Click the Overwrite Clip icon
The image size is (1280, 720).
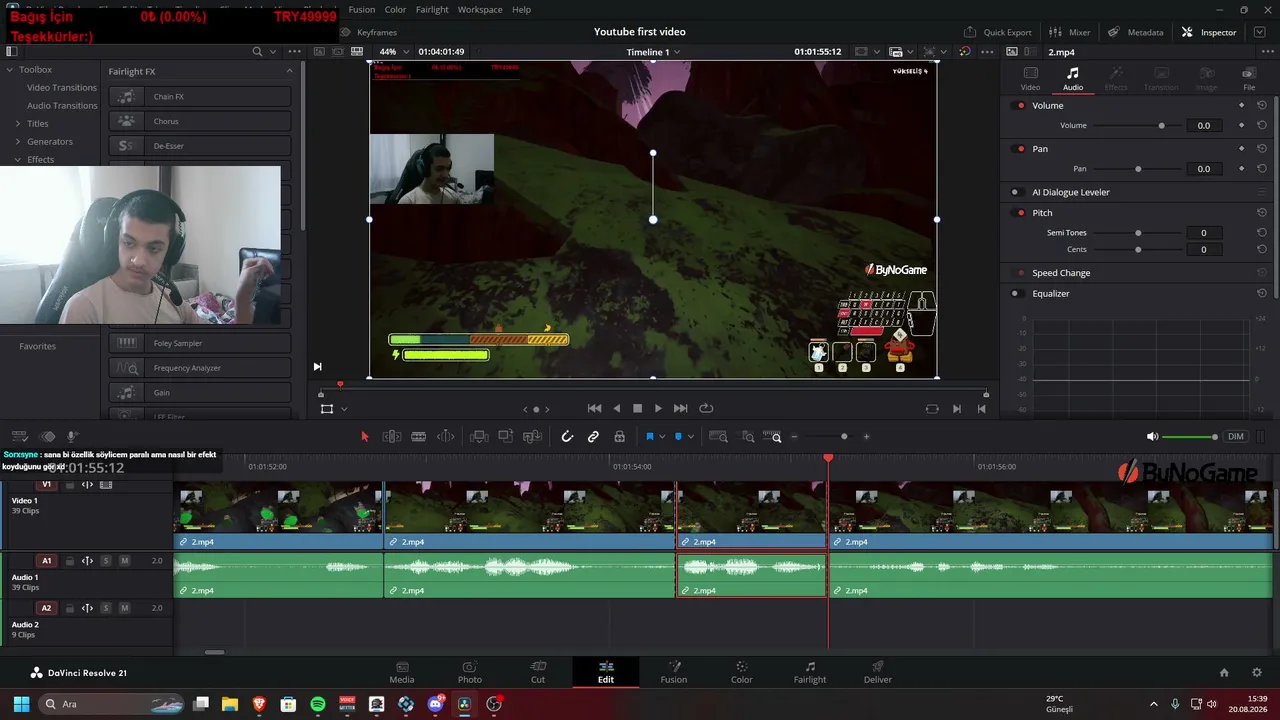(506, 436)
